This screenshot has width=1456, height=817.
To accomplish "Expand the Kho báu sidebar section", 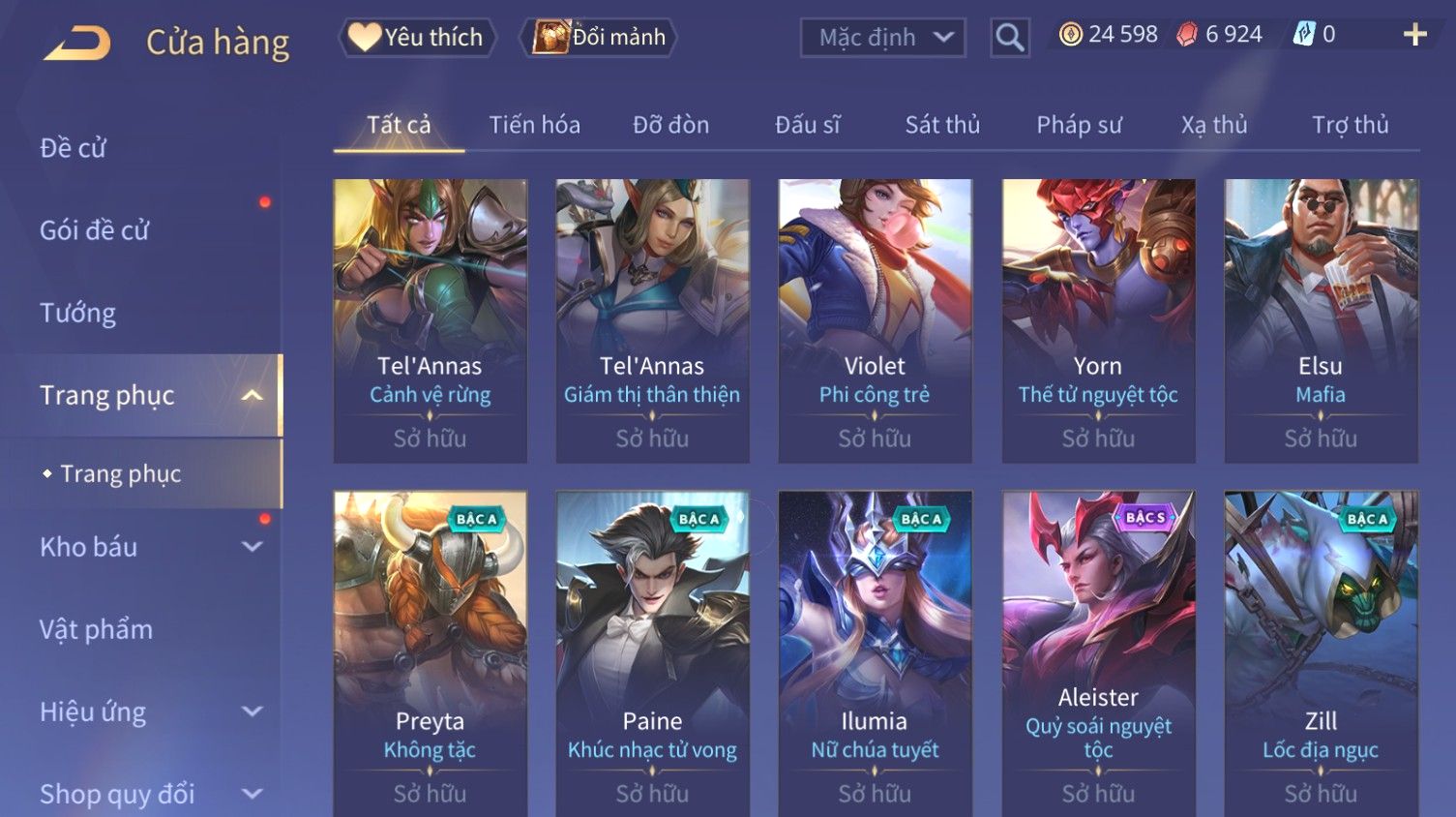I will (252, 547).
